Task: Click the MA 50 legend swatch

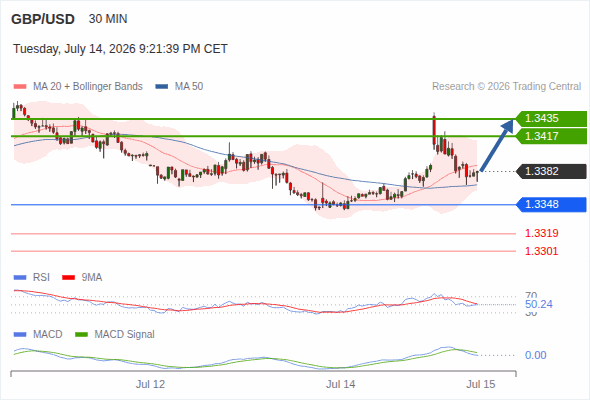Action: click(x=162, y=87)
